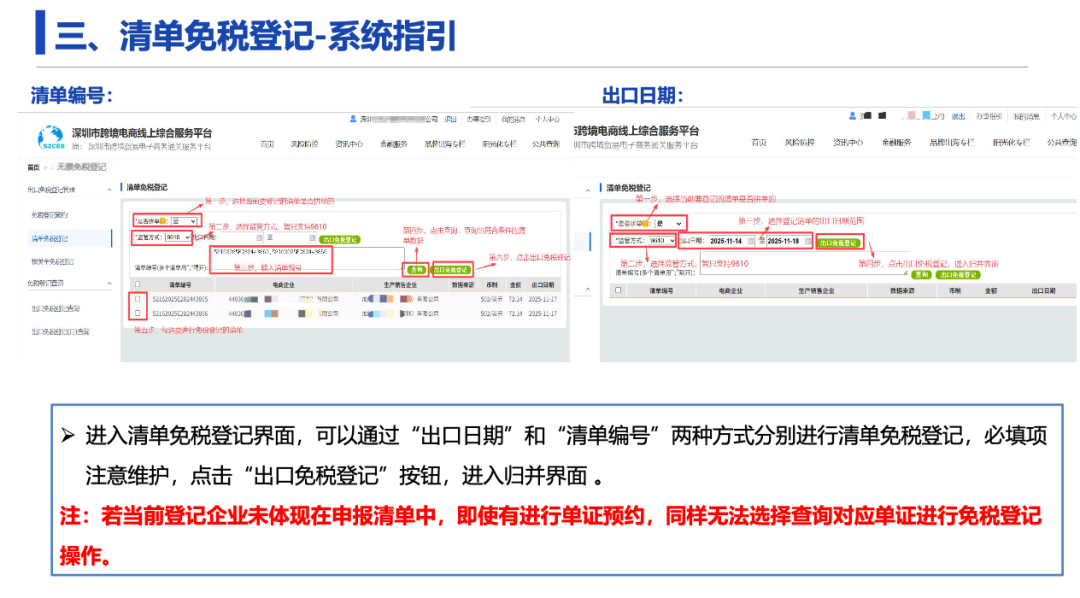
Task: Open calendar icon for end date 2025-11-18
Action: [x=808, y=242]
